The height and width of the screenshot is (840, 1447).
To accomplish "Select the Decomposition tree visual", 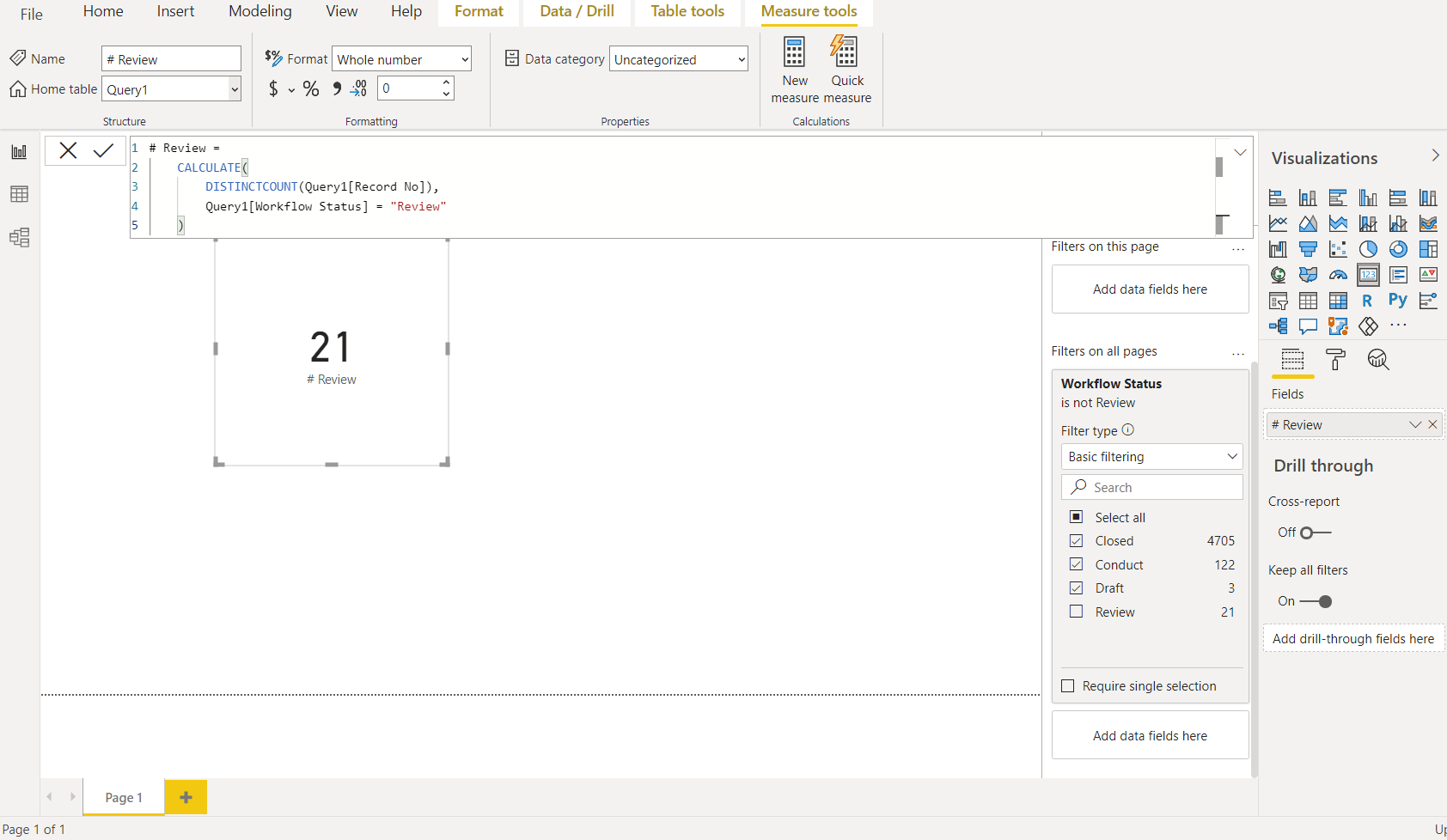I will (x=1278, y=326).
